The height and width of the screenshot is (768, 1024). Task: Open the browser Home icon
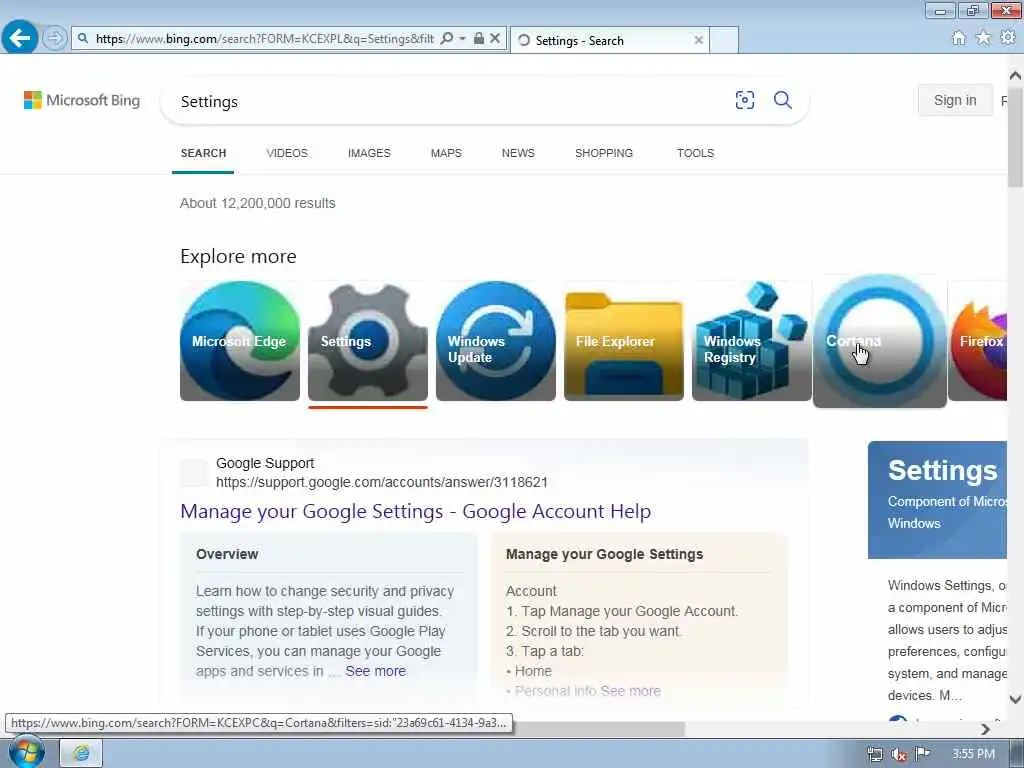pyautogui.click(x=958, y=38)
